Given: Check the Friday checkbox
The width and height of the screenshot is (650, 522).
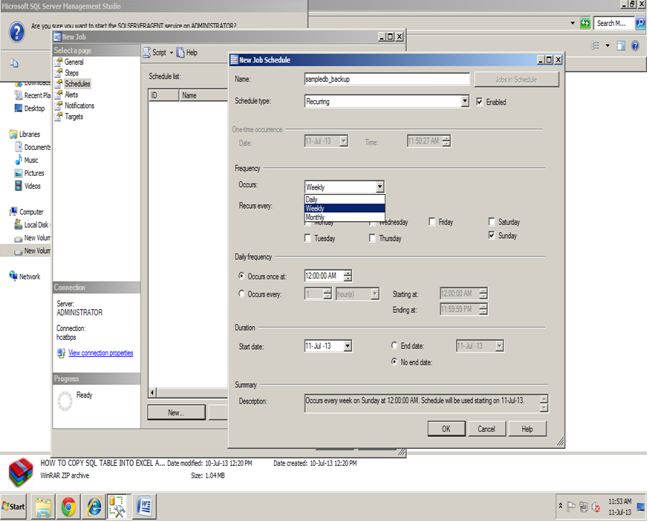Looking at the screenshot, I should coord(432,222).
